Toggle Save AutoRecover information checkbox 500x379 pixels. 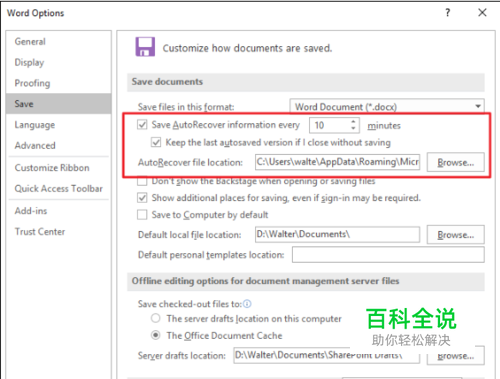[142, 125]
